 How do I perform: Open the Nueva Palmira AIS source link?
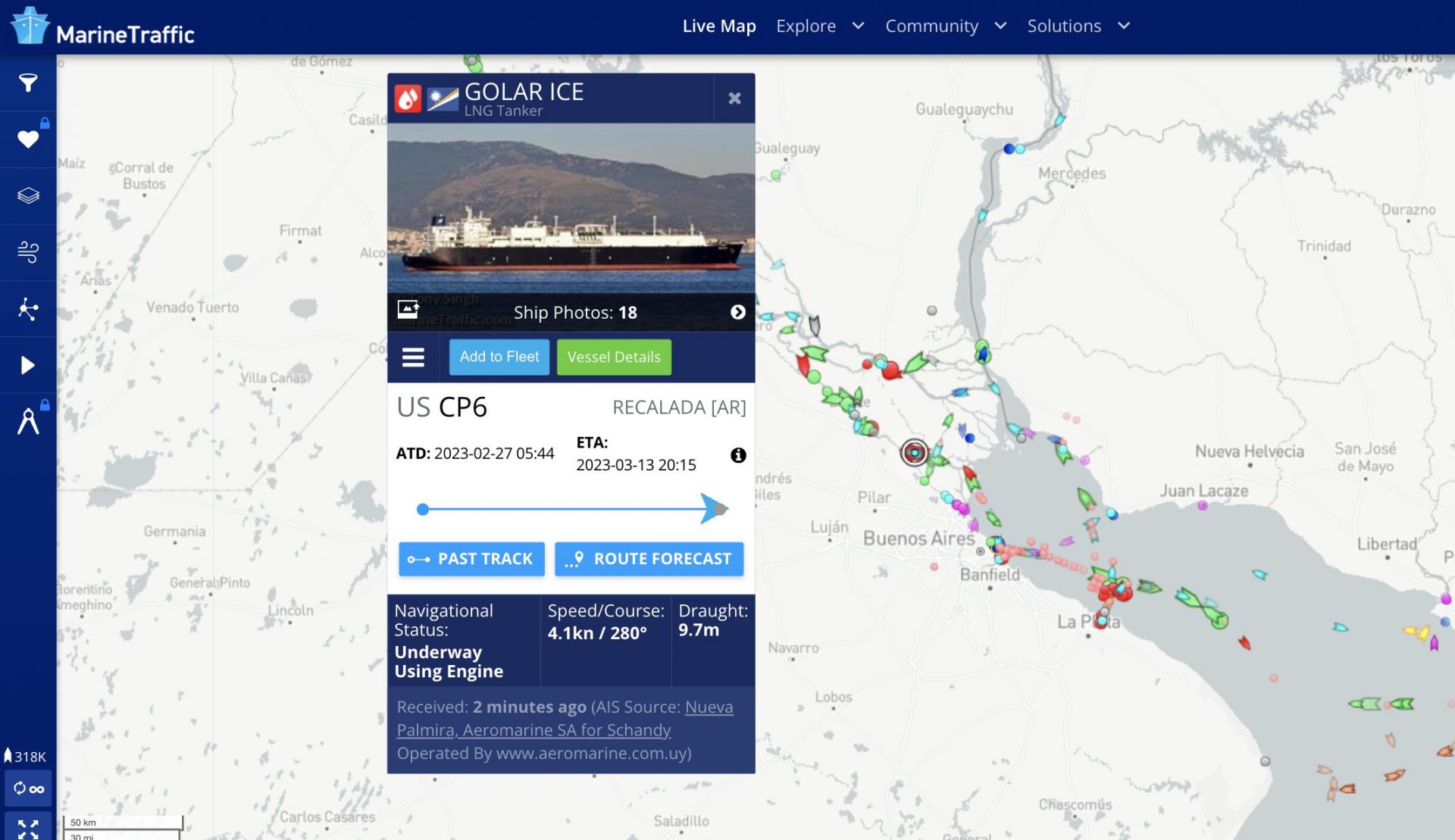pyautogui.click(x=565, y=718)
